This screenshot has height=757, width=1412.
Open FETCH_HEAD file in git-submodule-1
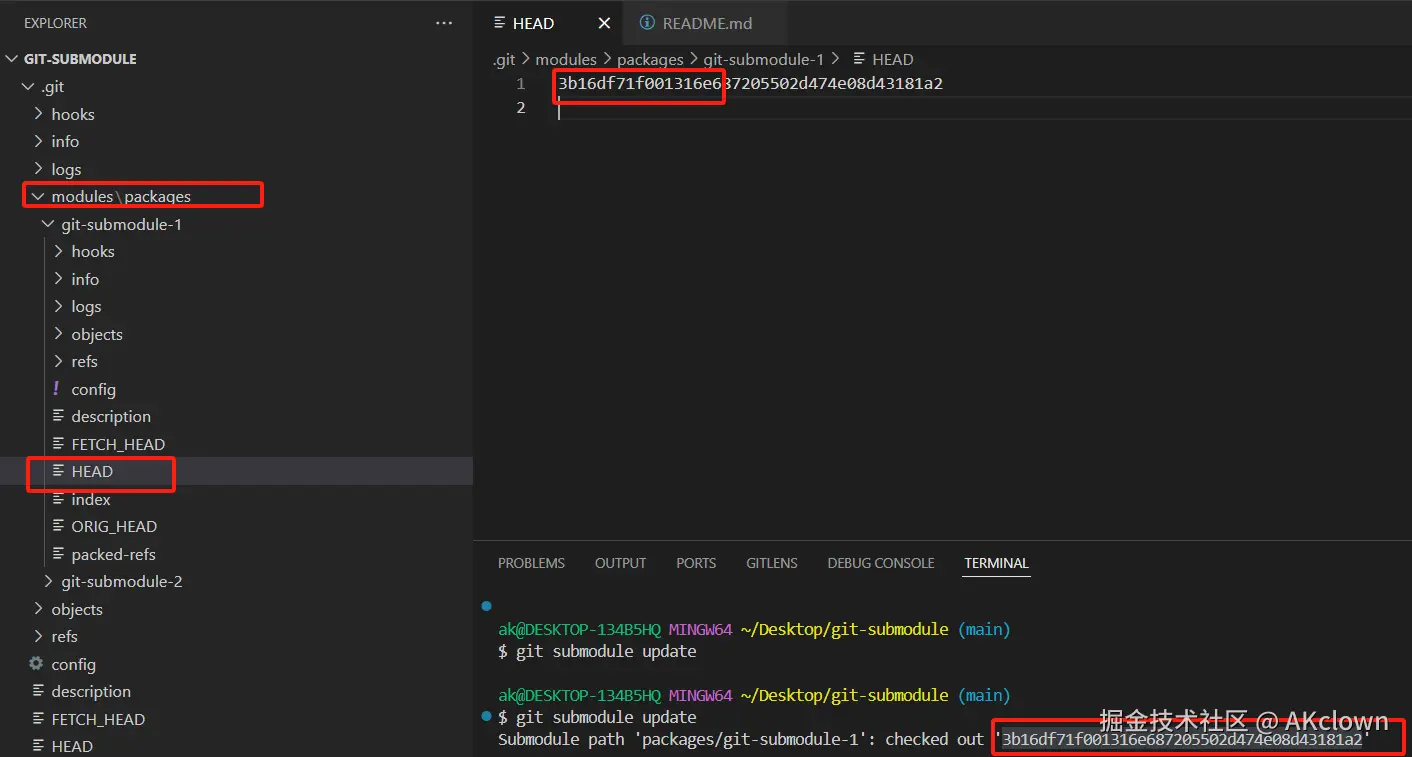118,444
